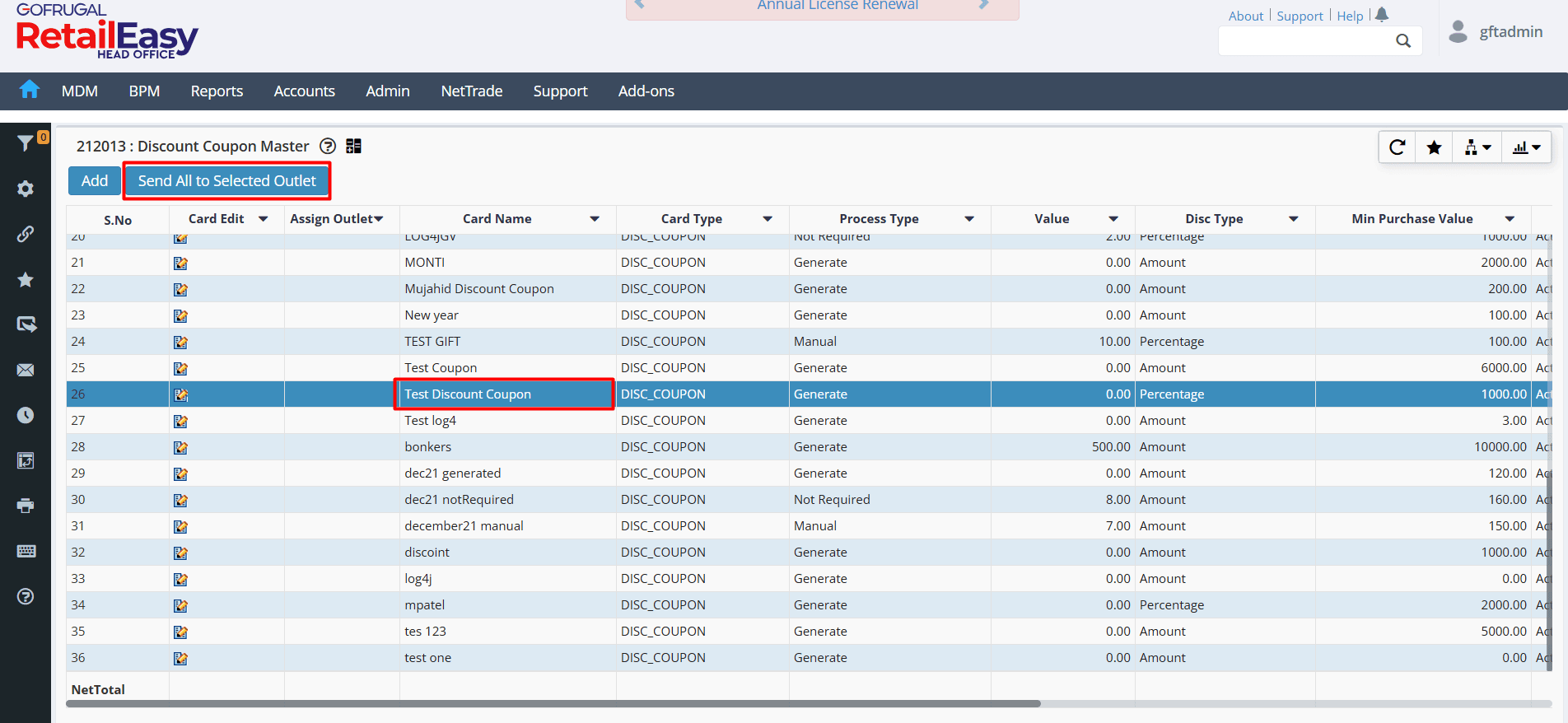Open the notifications bell
Viewport: 1568px width, 723px height.
pyautogui.click(x=1382, y=15)
